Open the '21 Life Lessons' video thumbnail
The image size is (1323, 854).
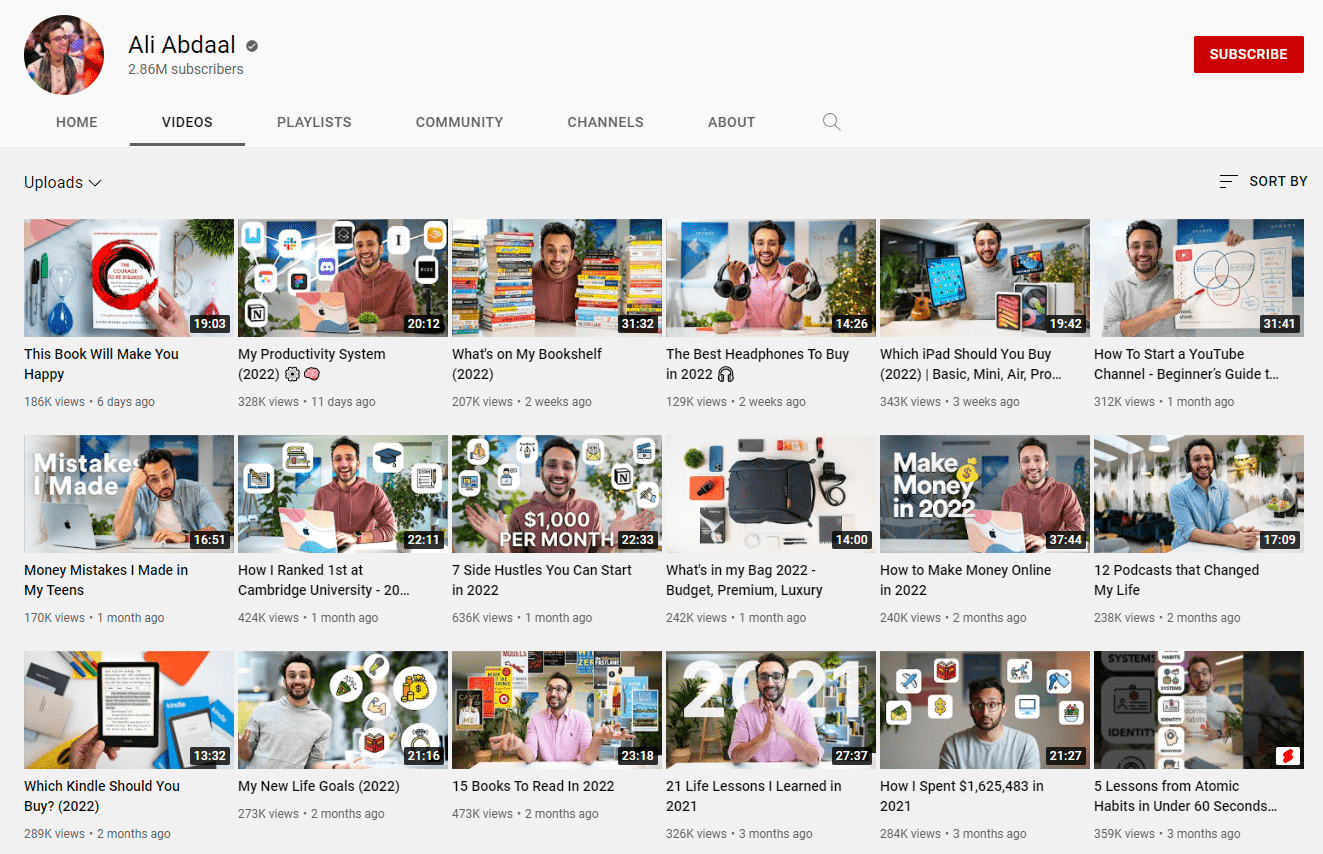[x=771, y=710]
